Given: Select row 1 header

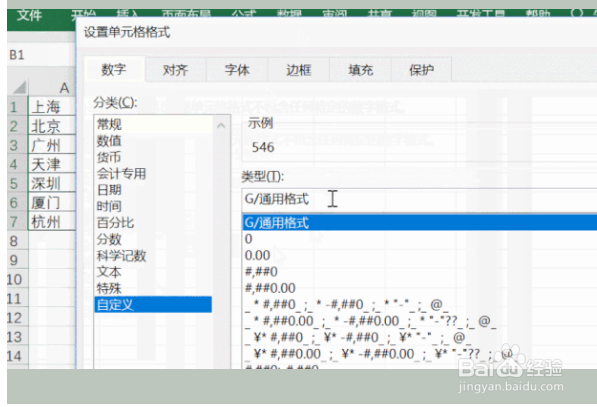Looking at the screenshot, I should pyautogui.click(x=18, y=107).
